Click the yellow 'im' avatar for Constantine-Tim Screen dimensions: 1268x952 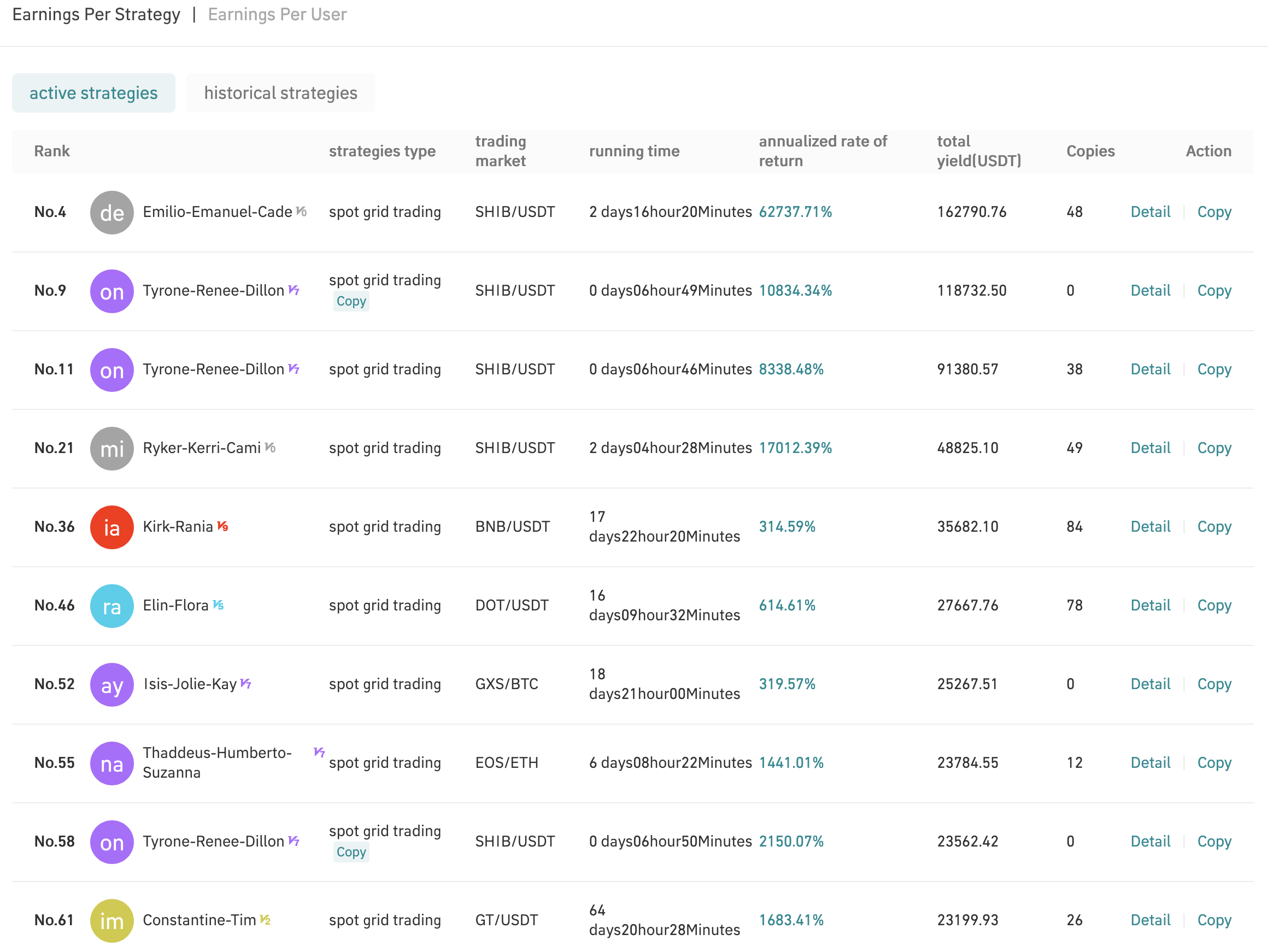tap(112, 920)
